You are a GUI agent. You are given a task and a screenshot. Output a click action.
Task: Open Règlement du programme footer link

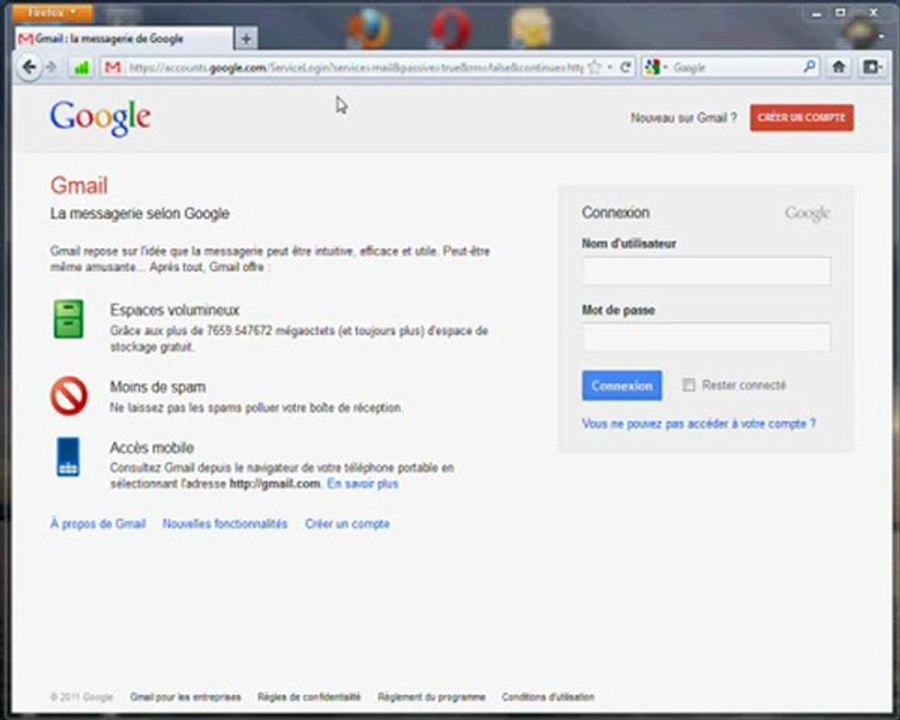coord(431,697)
